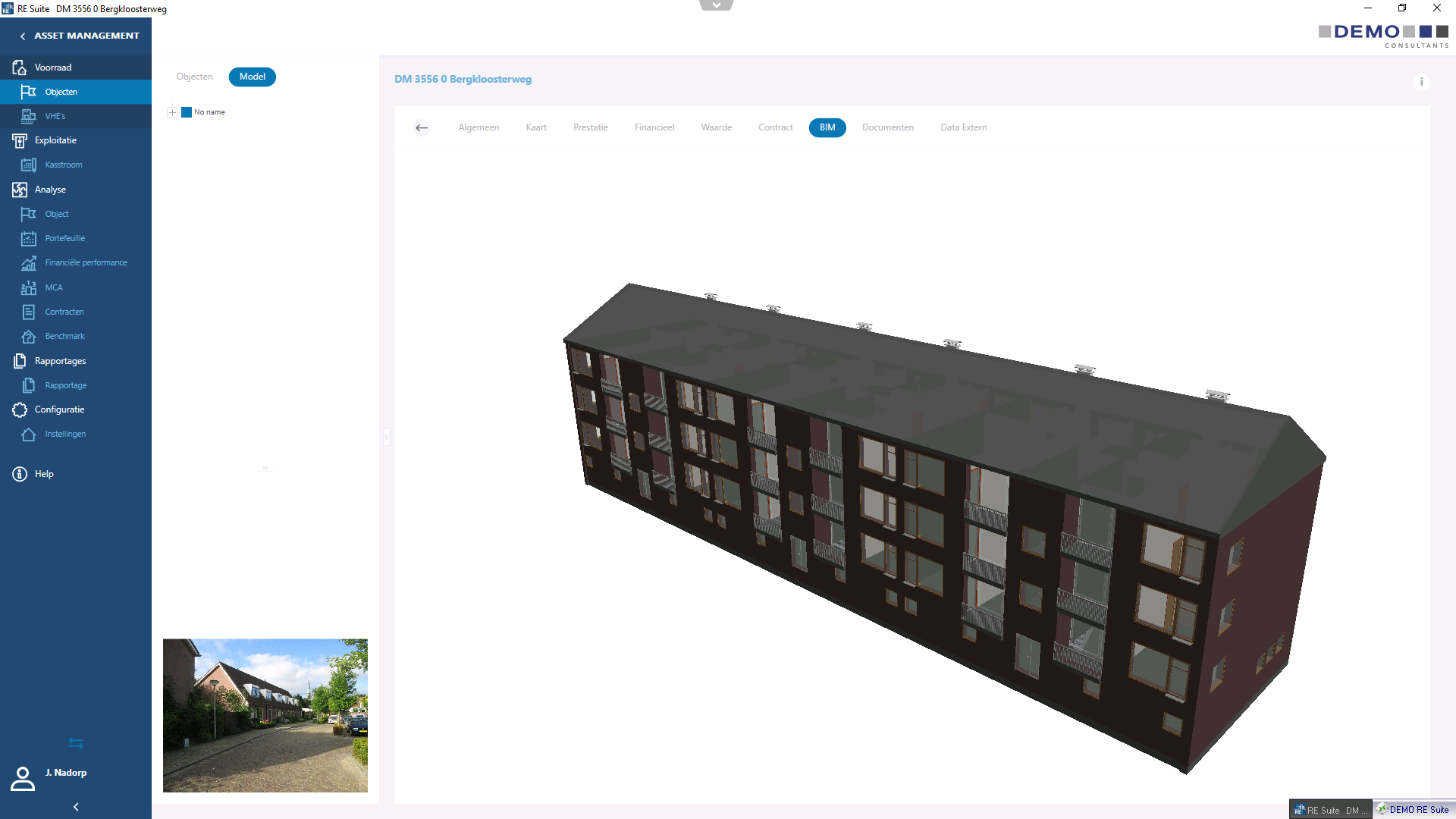Click Asset Management back link

(x=80, y=36)
